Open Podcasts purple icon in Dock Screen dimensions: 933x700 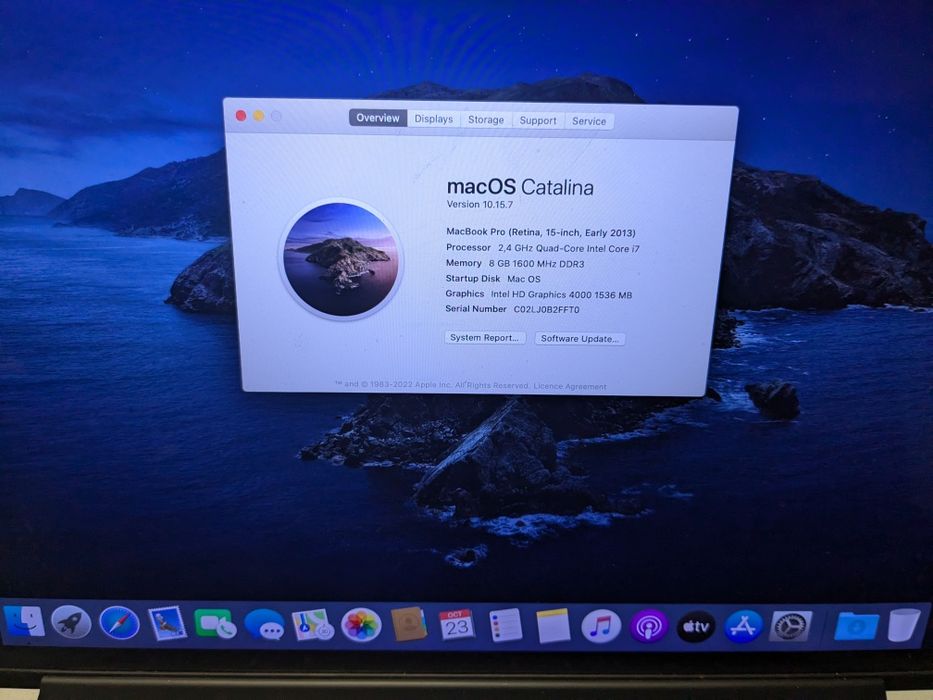[x=649, y=626]
